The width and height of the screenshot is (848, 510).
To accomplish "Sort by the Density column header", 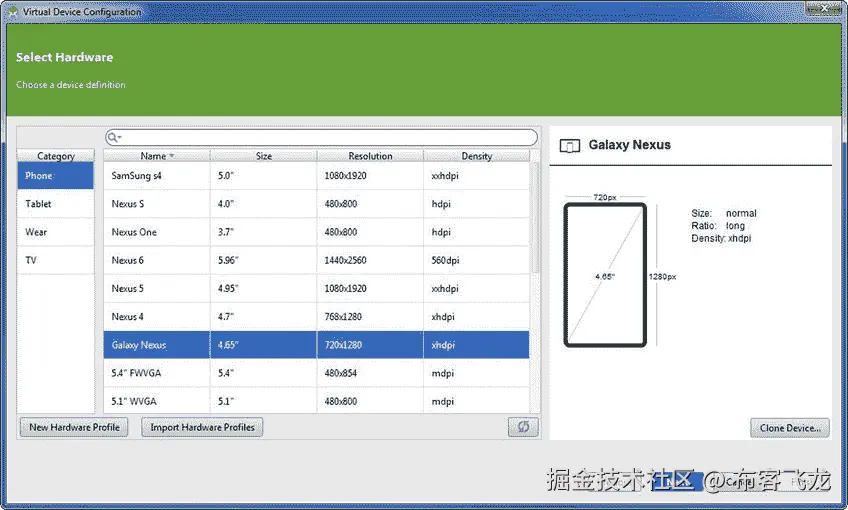I will tap(476, 156).
